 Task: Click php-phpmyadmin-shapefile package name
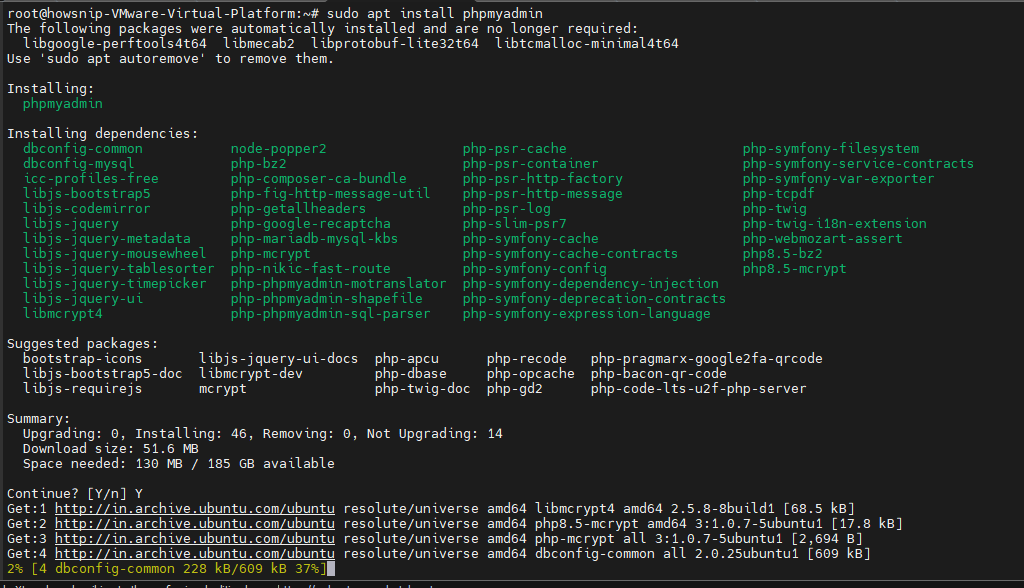coord(327,299)
